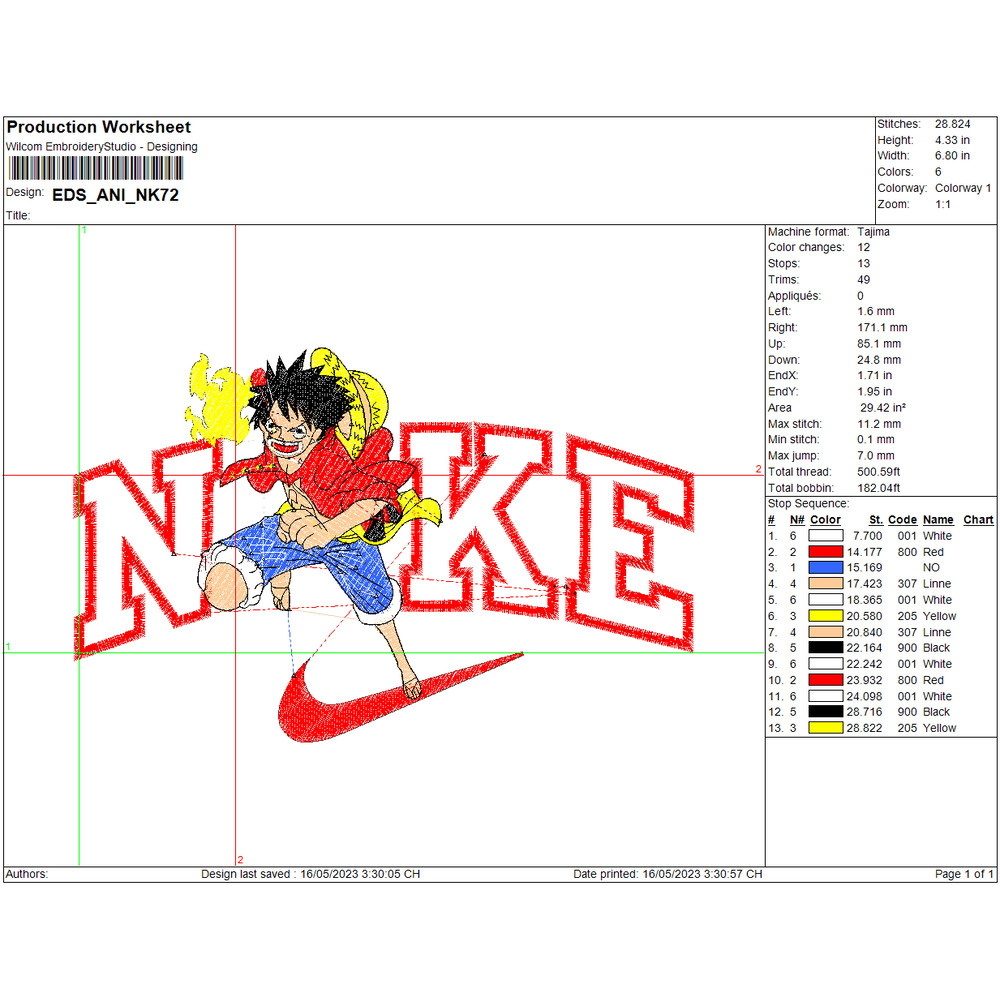The image size is (1000, 1000).
Task: Select the black 900 swatch in stop 8
Action: 828,648
